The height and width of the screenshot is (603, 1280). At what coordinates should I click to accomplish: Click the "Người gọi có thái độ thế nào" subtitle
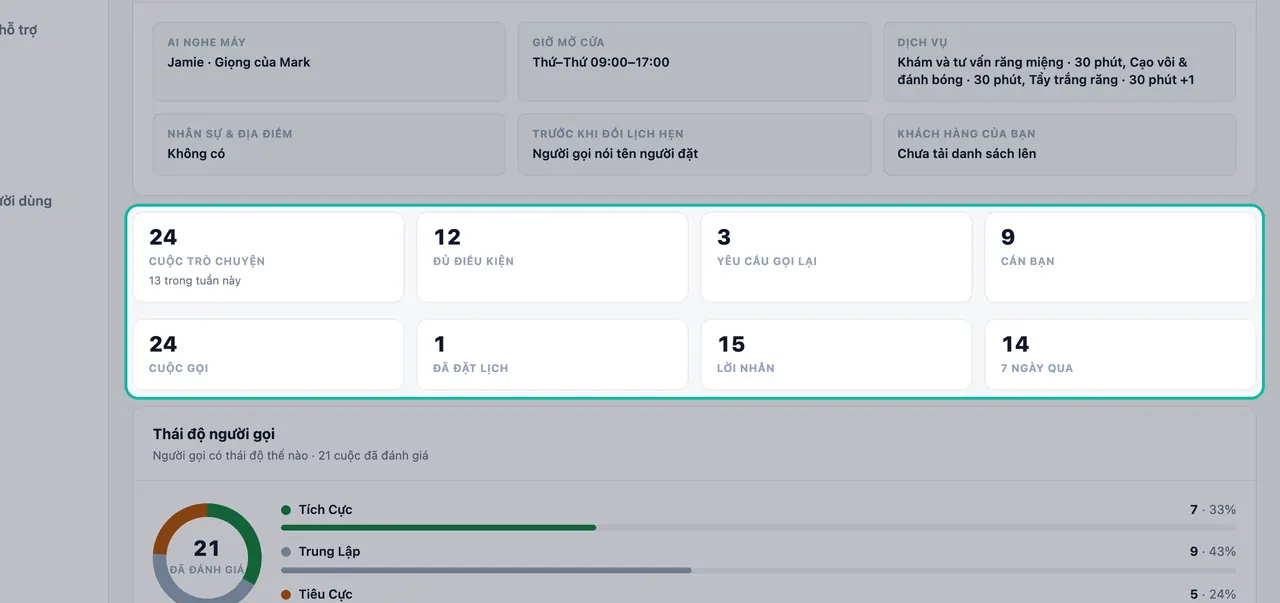point(229,456)
